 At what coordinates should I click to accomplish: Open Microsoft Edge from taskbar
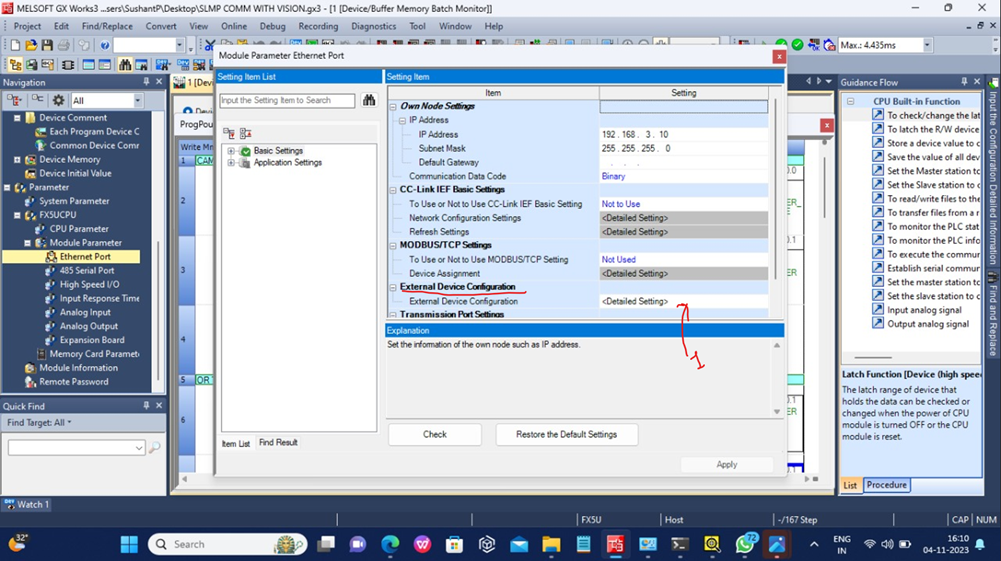click(390, 544)
